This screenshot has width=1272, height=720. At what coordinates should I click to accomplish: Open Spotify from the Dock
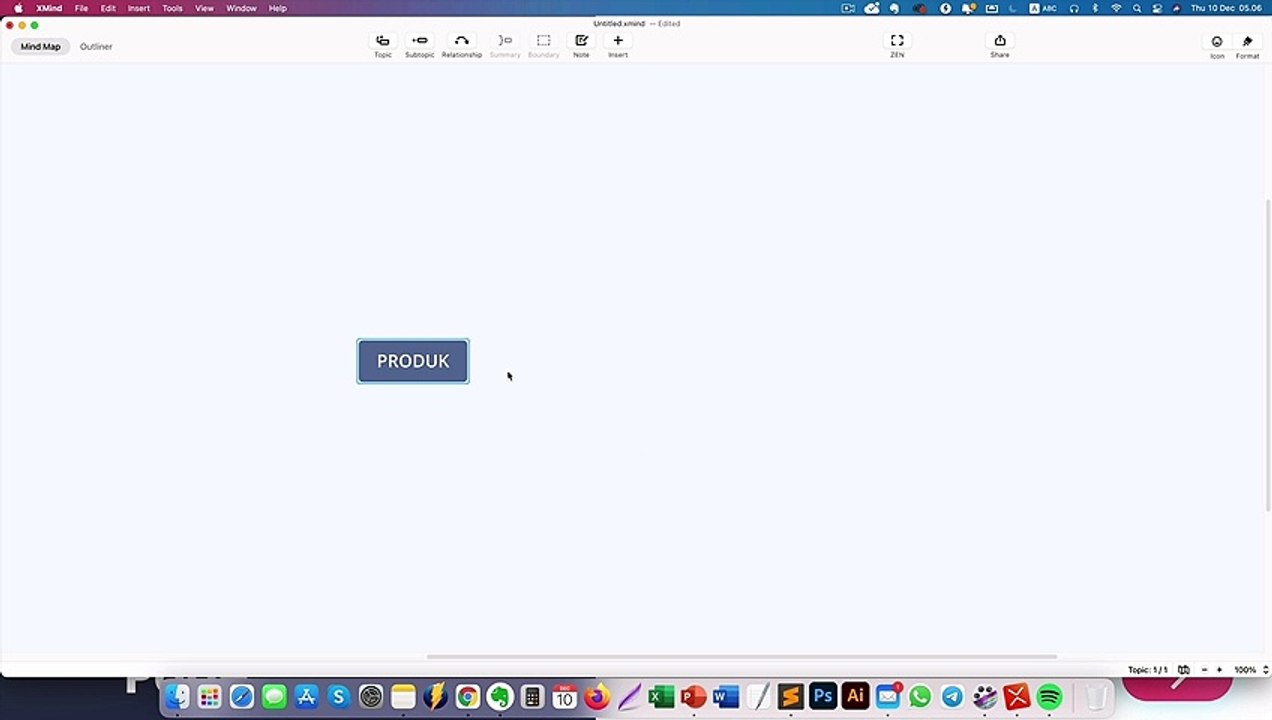(1049, 697)
